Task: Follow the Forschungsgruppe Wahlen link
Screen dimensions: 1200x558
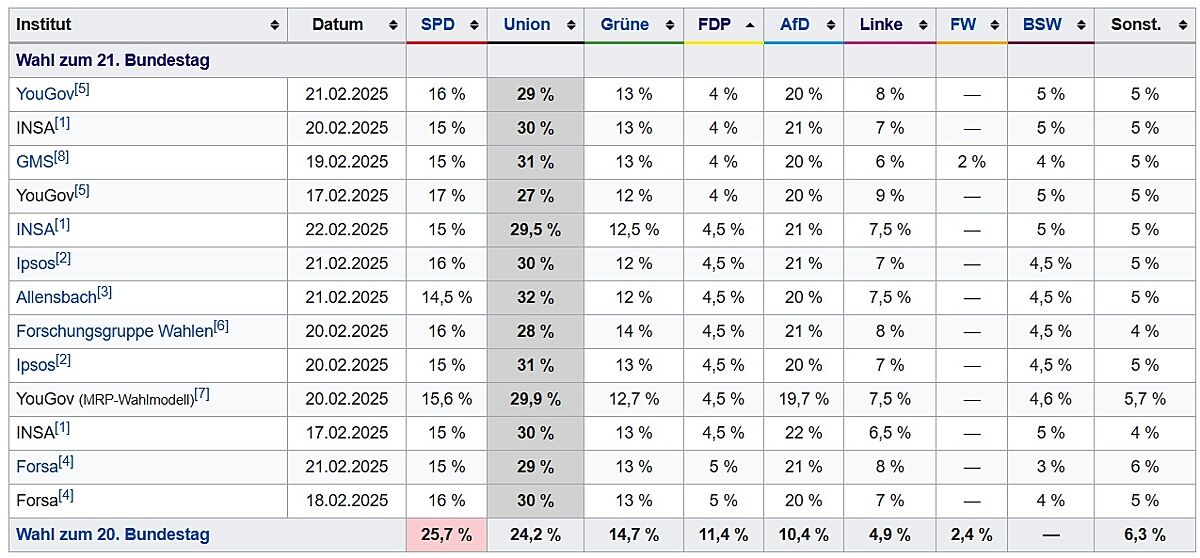Action: (x=114, y=331)
